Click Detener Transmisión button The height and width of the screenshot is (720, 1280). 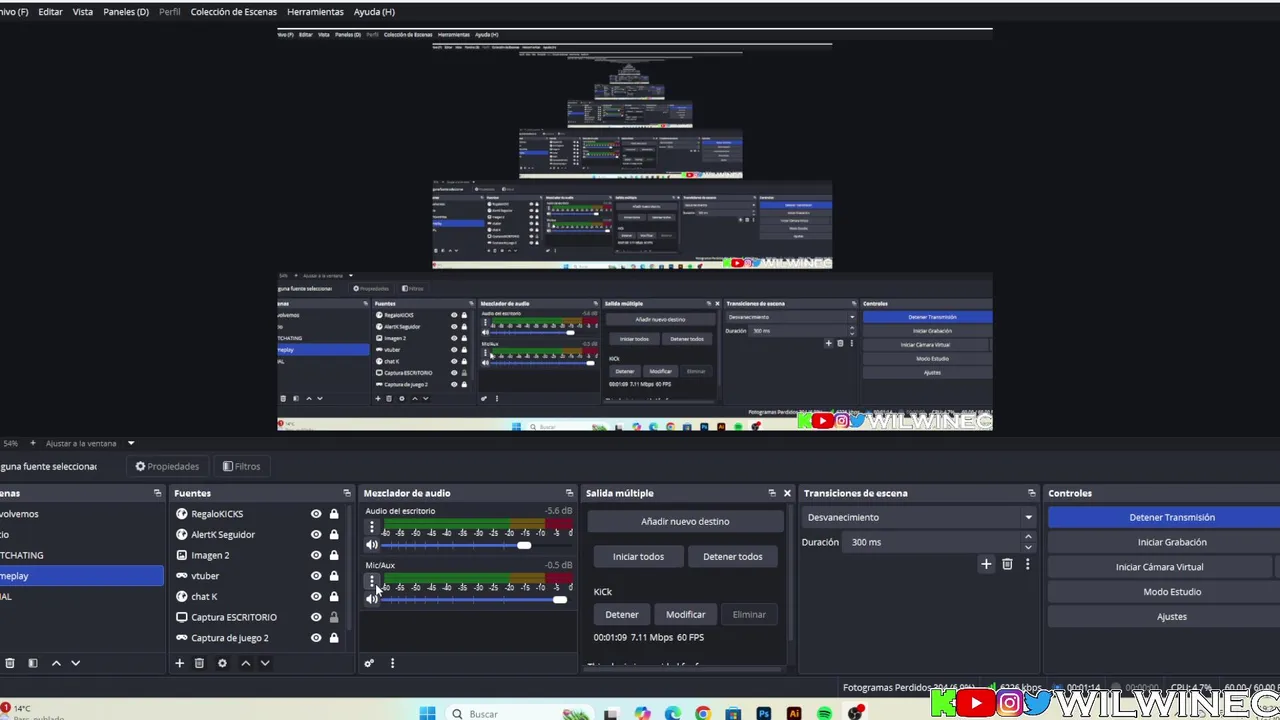pyautogui.click(x=1164, y=517)
